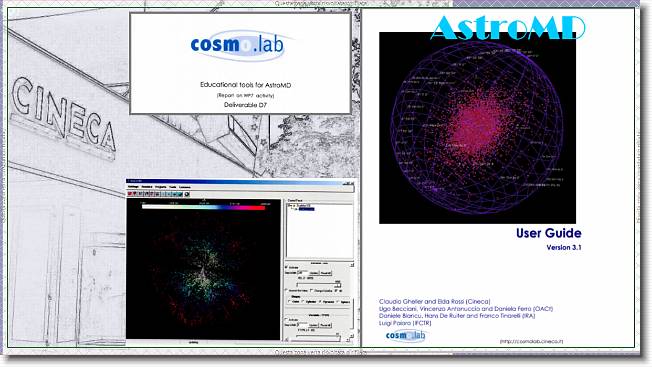Image resolution: width=652 pixels, height=367 pixels.
Task: Click the first red icon in AstroMD toolbar
Action: [x=129, y=194]
